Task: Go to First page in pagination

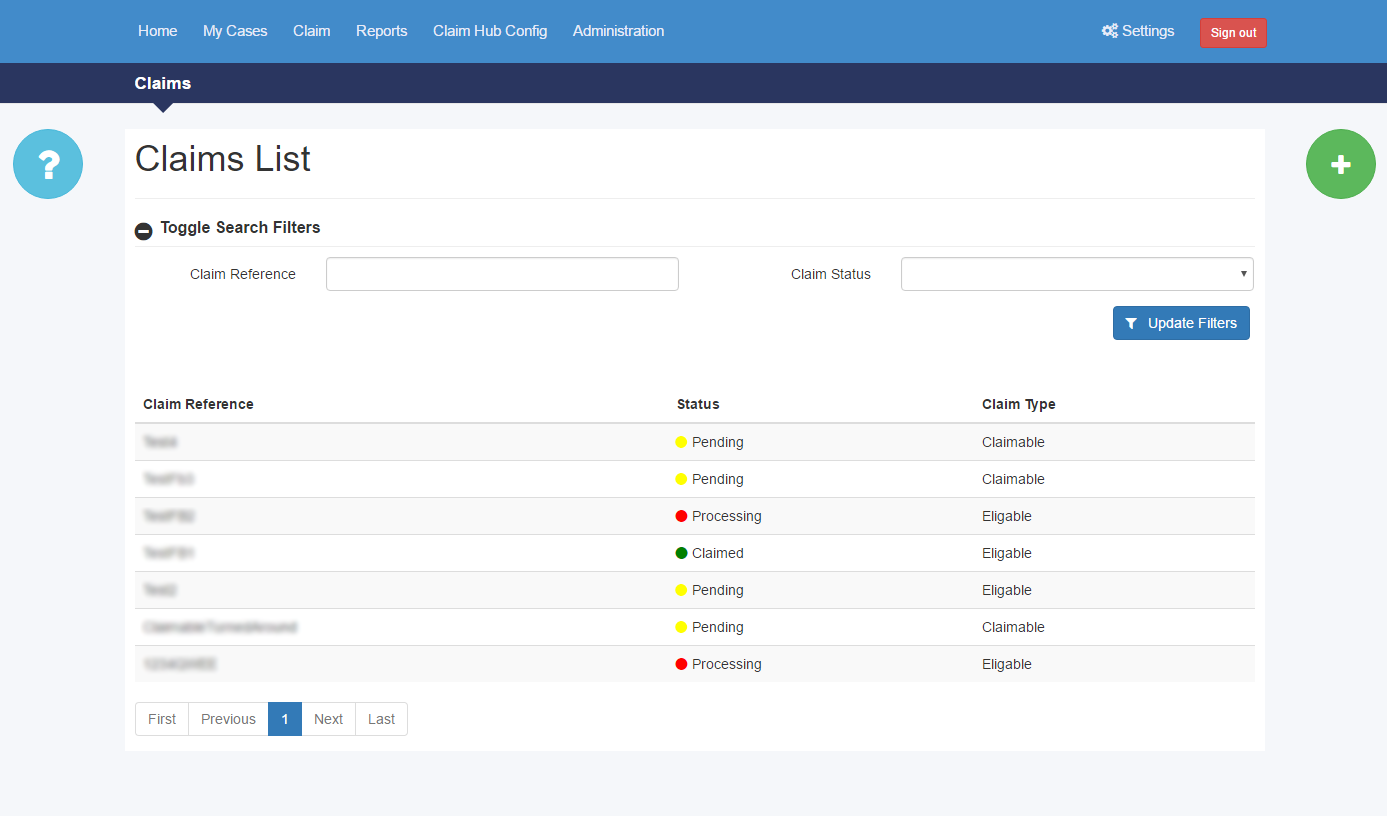Action: tap(162, 719)
